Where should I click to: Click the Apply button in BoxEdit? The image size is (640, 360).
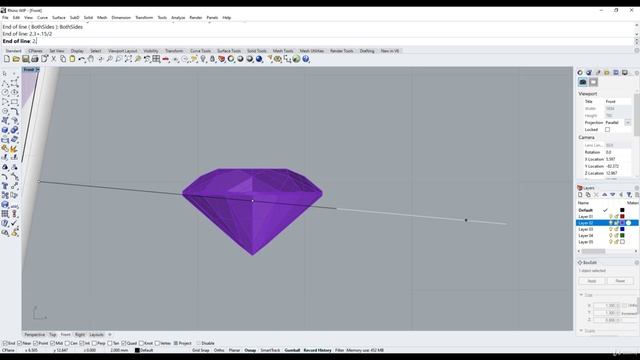click(591, 281)
